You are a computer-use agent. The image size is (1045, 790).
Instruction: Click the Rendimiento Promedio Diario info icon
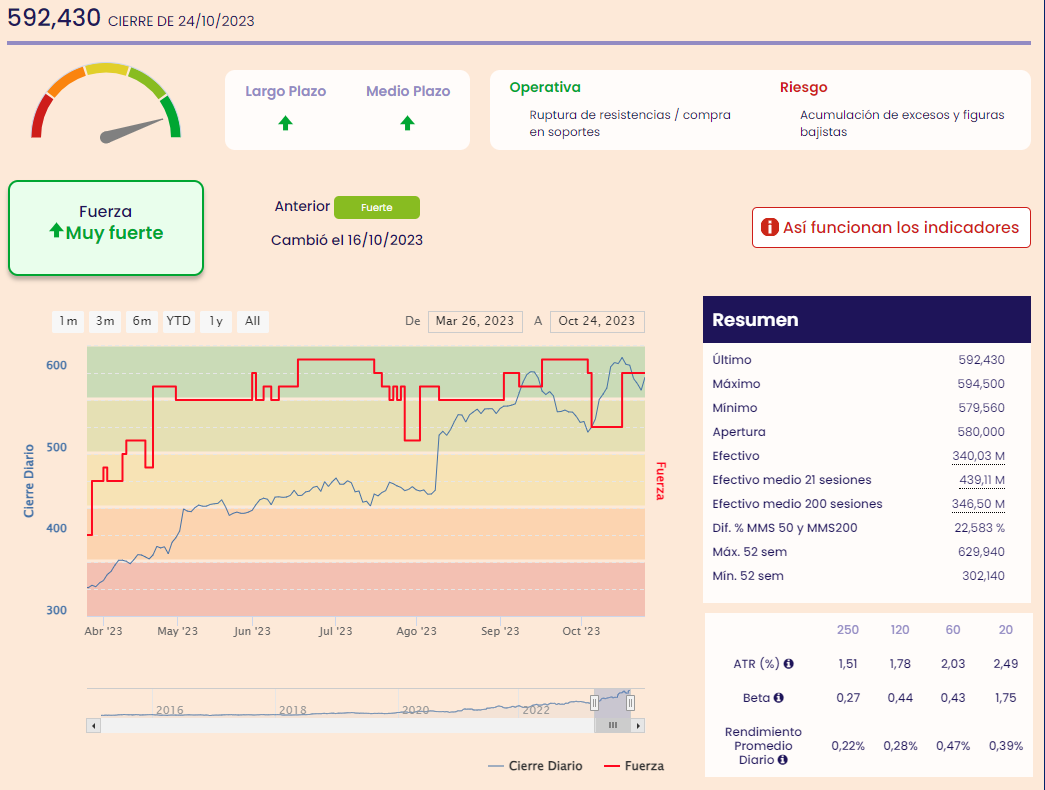[x=783, y=760]
